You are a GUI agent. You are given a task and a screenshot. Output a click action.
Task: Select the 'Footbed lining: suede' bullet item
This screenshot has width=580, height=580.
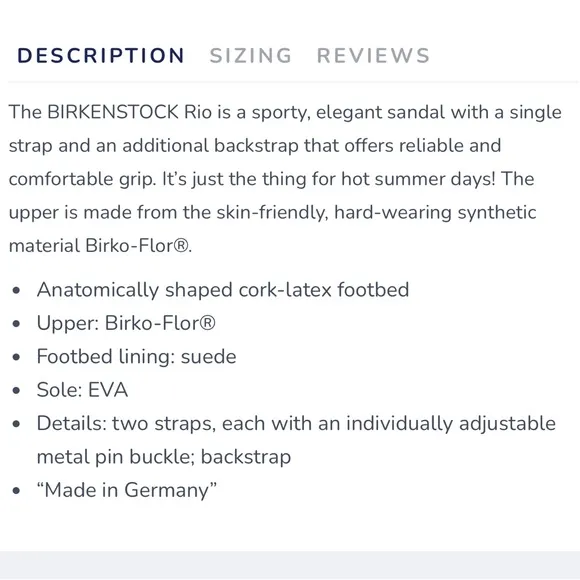(x=136, y=357)
